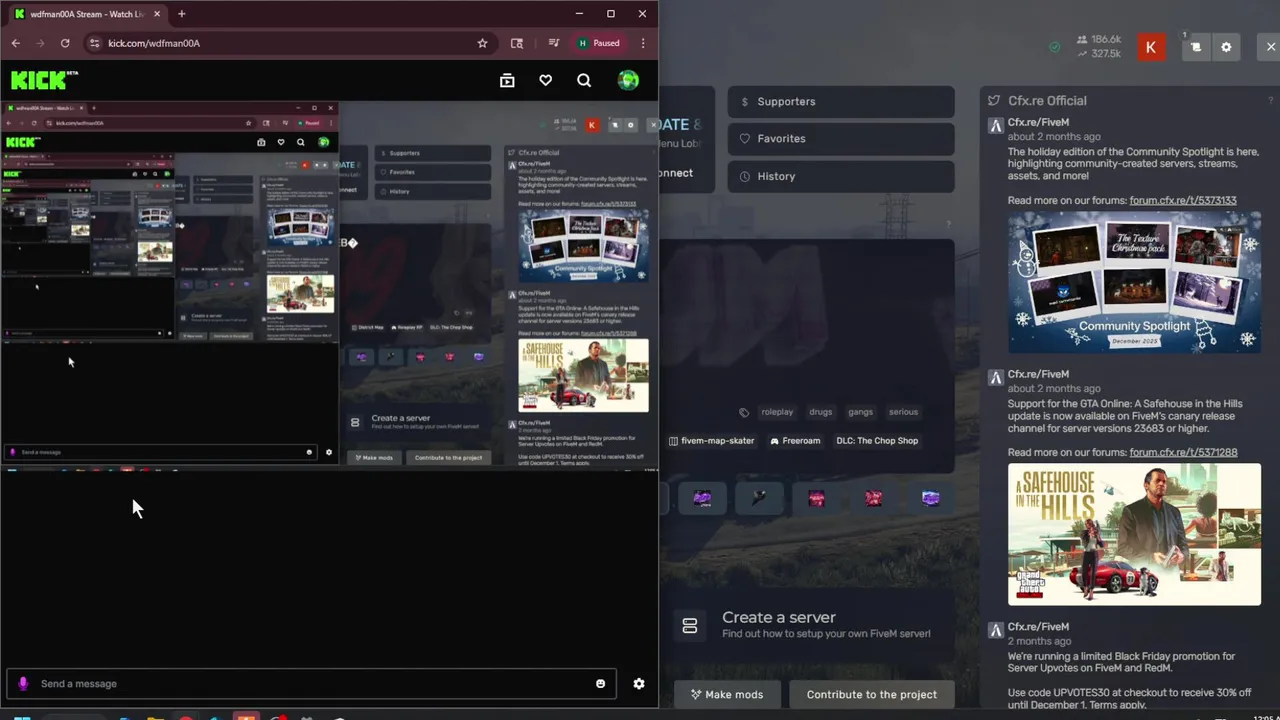Open the Chrome media controls icon
The height and width of the screenshot is (720, 1280).
[x=554, y=43]
